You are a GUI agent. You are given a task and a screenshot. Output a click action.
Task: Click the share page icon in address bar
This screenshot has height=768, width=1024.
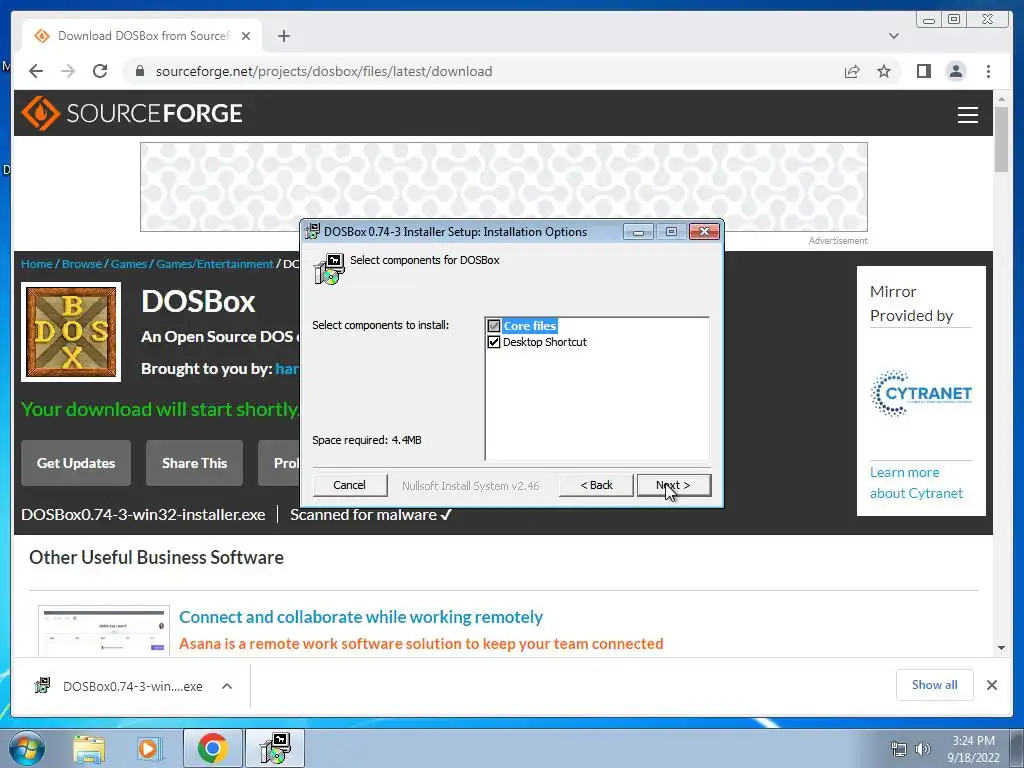(852, 71)
